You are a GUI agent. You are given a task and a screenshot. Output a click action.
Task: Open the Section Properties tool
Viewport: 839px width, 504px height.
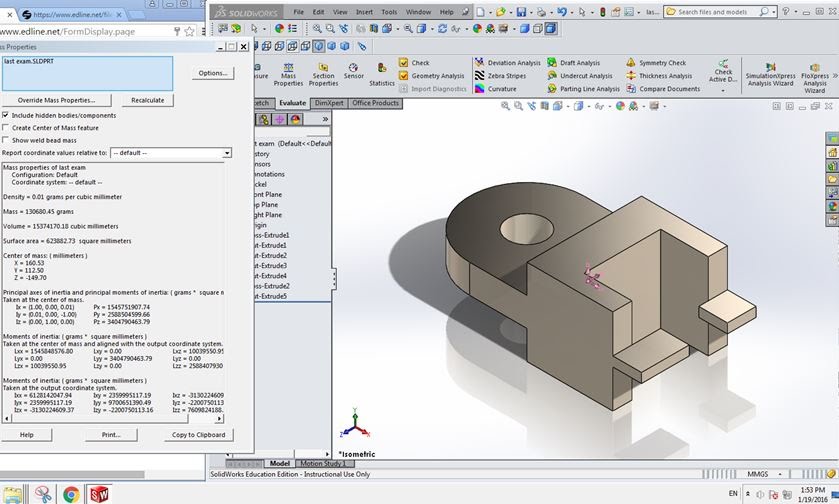click(323, 75)
